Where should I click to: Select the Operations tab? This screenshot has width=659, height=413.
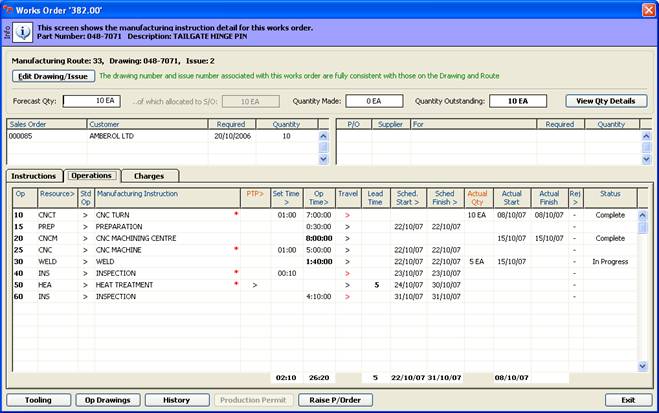point(92,176)
